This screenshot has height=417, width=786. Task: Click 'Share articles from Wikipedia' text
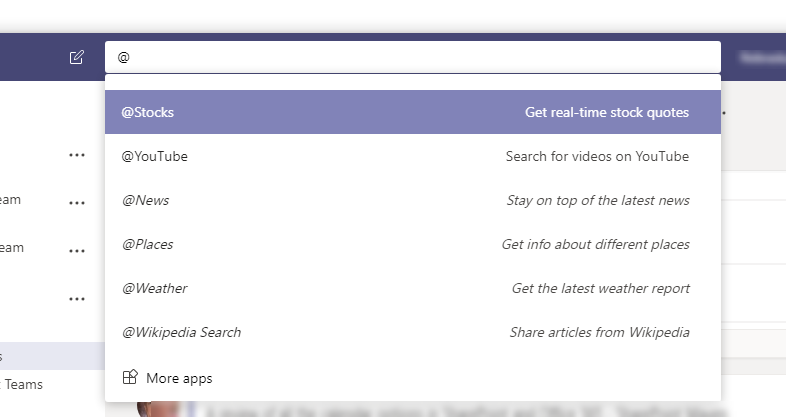600,332
